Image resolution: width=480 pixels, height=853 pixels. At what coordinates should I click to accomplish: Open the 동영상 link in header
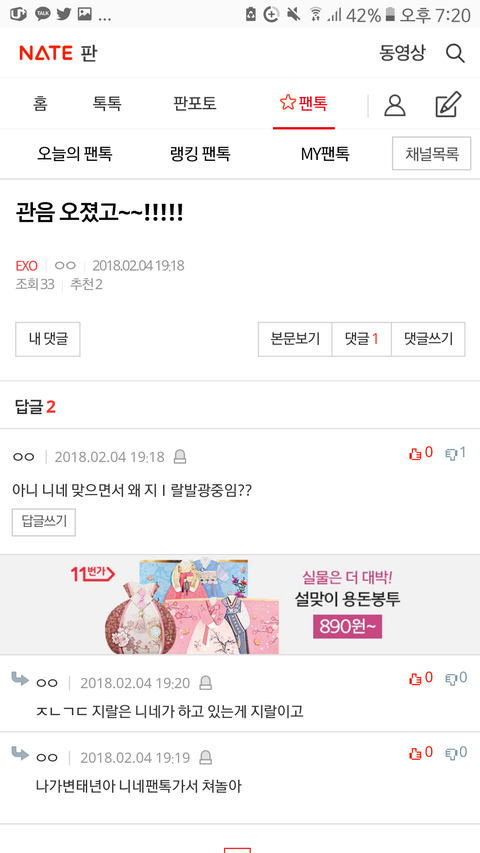point(402,53)
